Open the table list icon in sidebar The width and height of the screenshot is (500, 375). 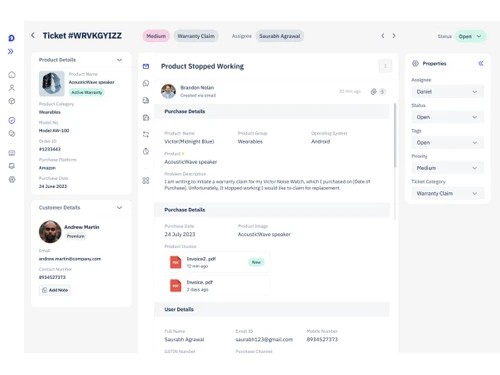pyautogui.click(x=12, y=153)
